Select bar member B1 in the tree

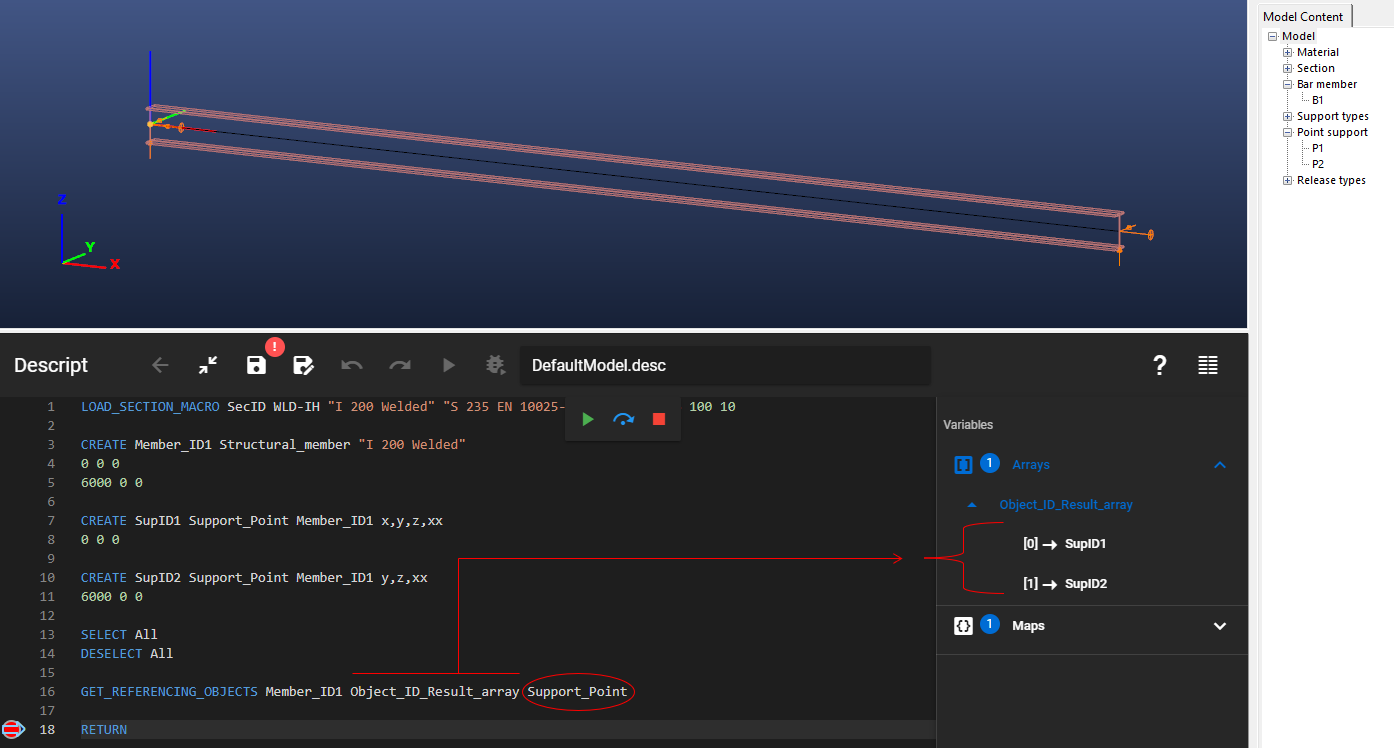click(1318, 100)
